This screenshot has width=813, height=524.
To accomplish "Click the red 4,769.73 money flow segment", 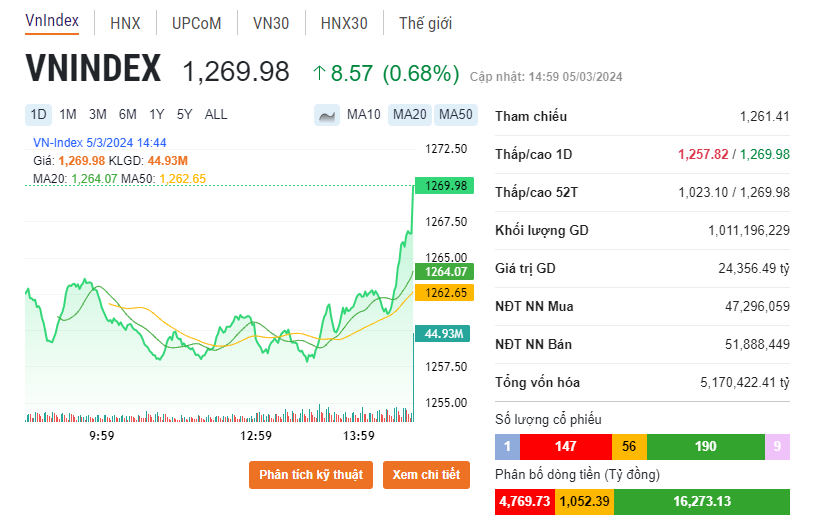I will (x=525, y=502).
